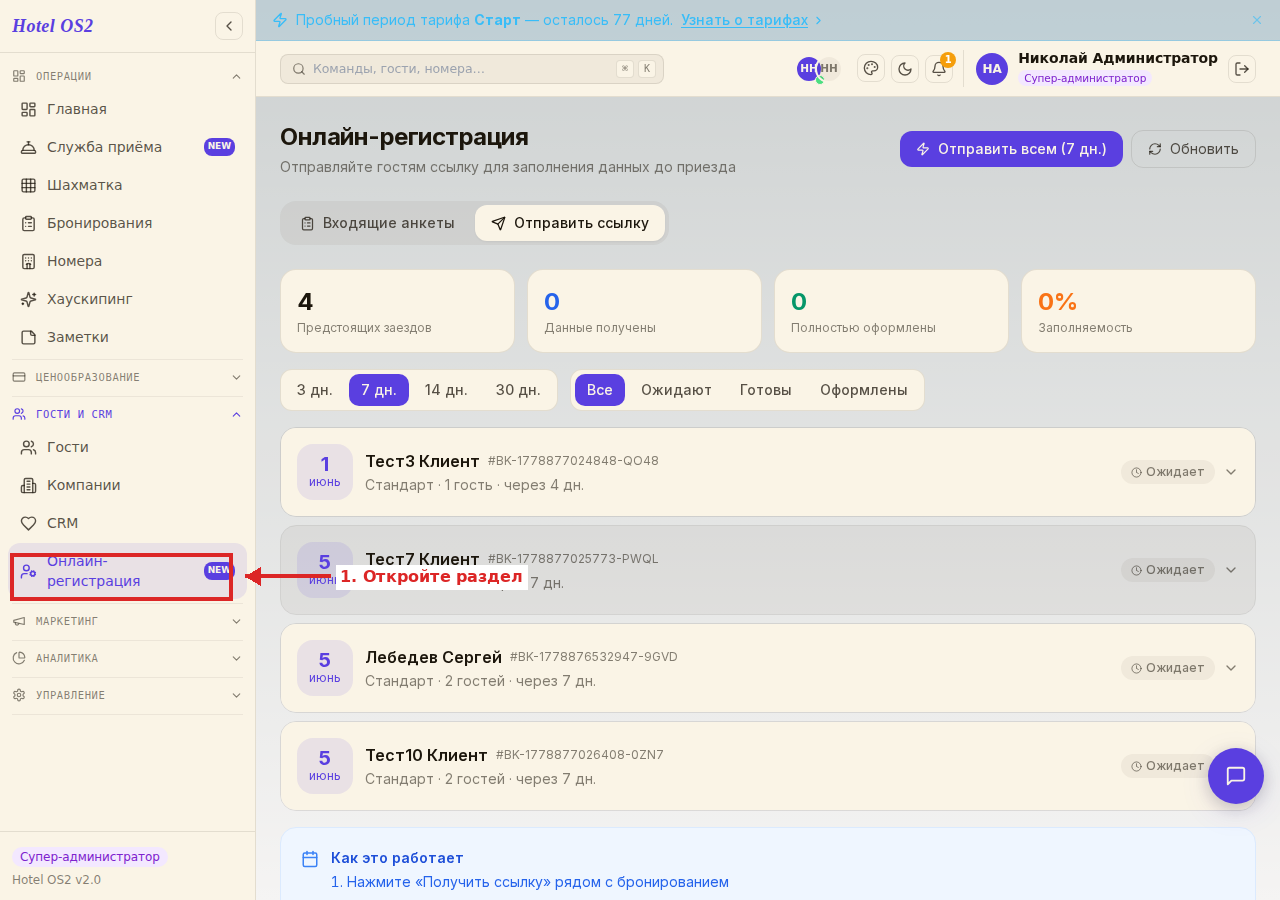This screenshot has width=1280, height=900.
Task: Open Хаускипинг section
Action: tap(127, 299)
